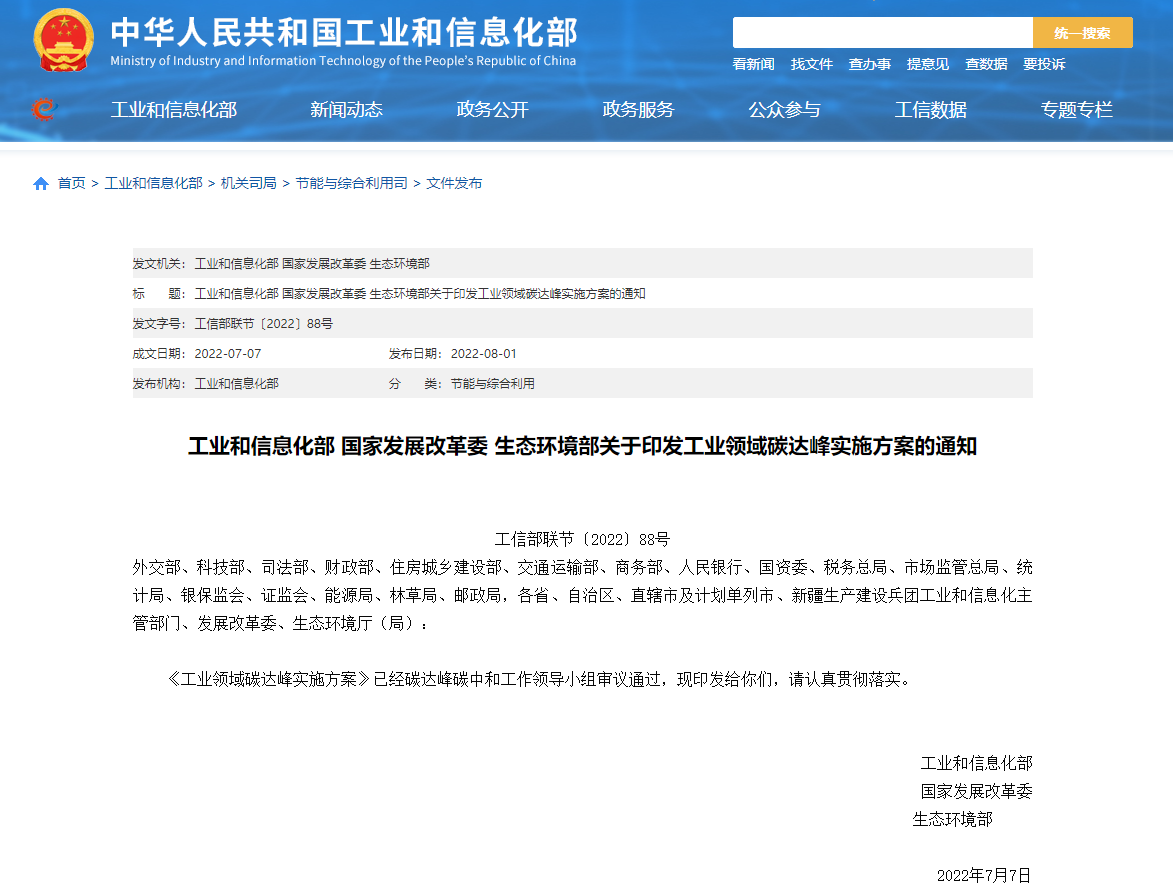
Task: Click 节能与综合利用司 breadcrumb link
Action: [x=351, y=184]
